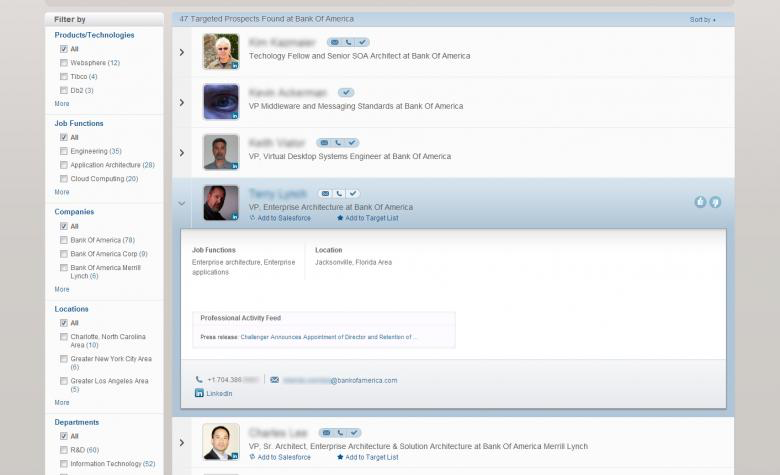Click email icon for VP, Sr. Architect prospect
The height and width of the screenshot is (475, 780).
[326, 433]
